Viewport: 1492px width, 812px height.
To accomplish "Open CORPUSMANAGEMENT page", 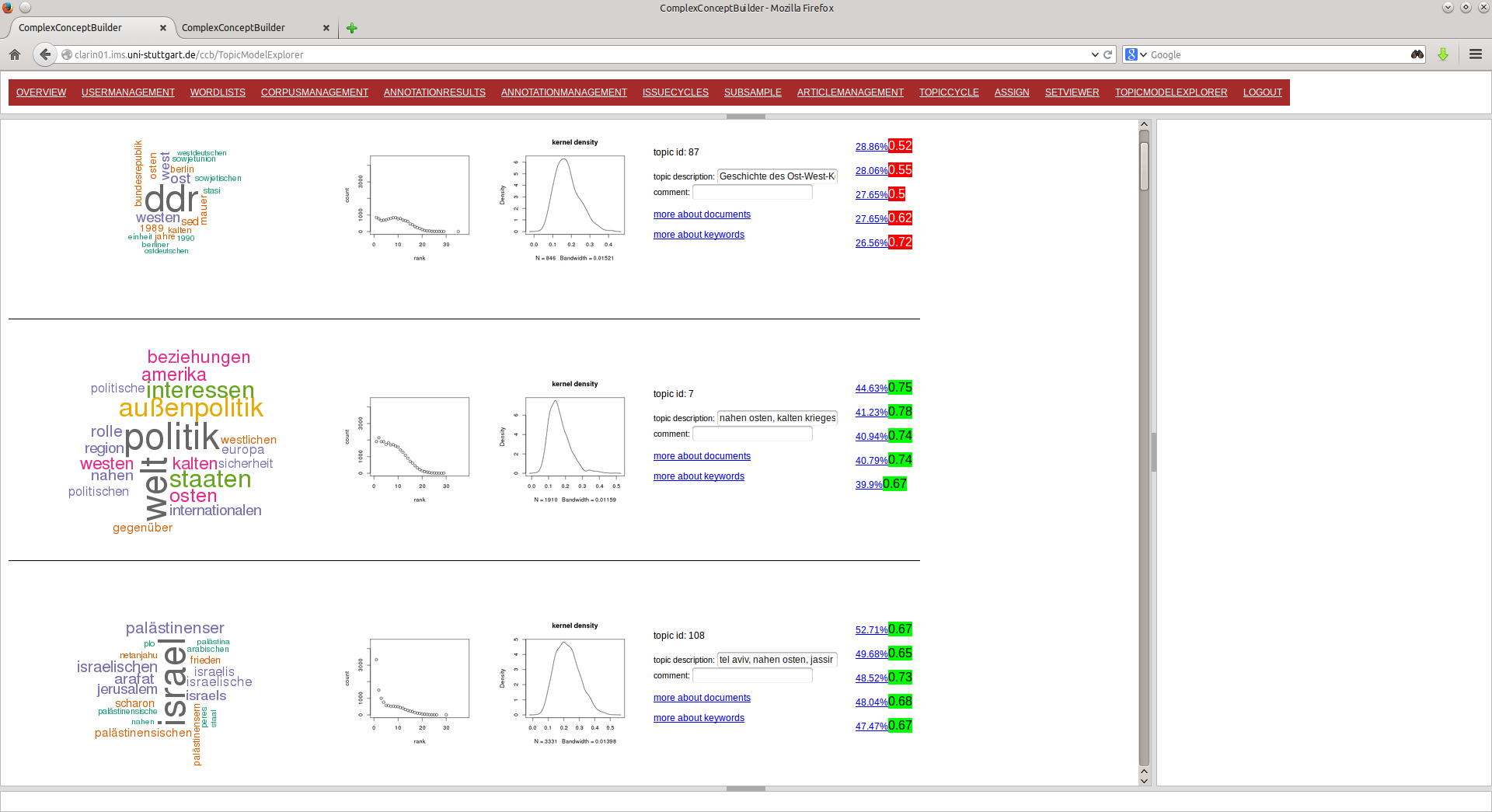I will click(x=315, y=92).
